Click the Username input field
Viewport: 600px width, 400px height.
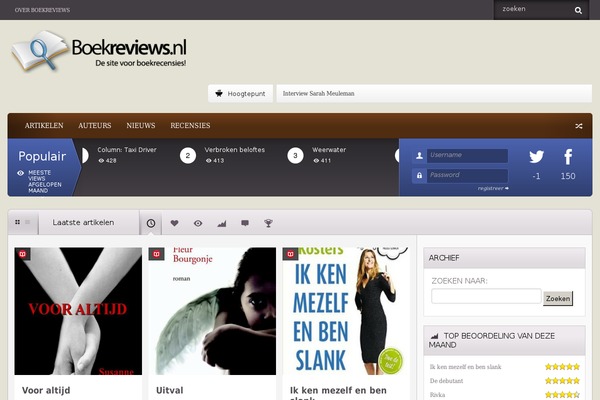click(467, 155)
